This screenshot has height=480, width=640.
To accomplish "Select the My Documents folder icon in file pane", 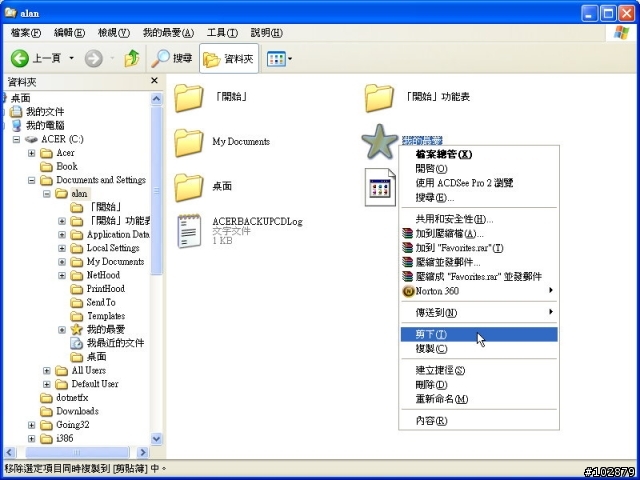I will point(189,143).
